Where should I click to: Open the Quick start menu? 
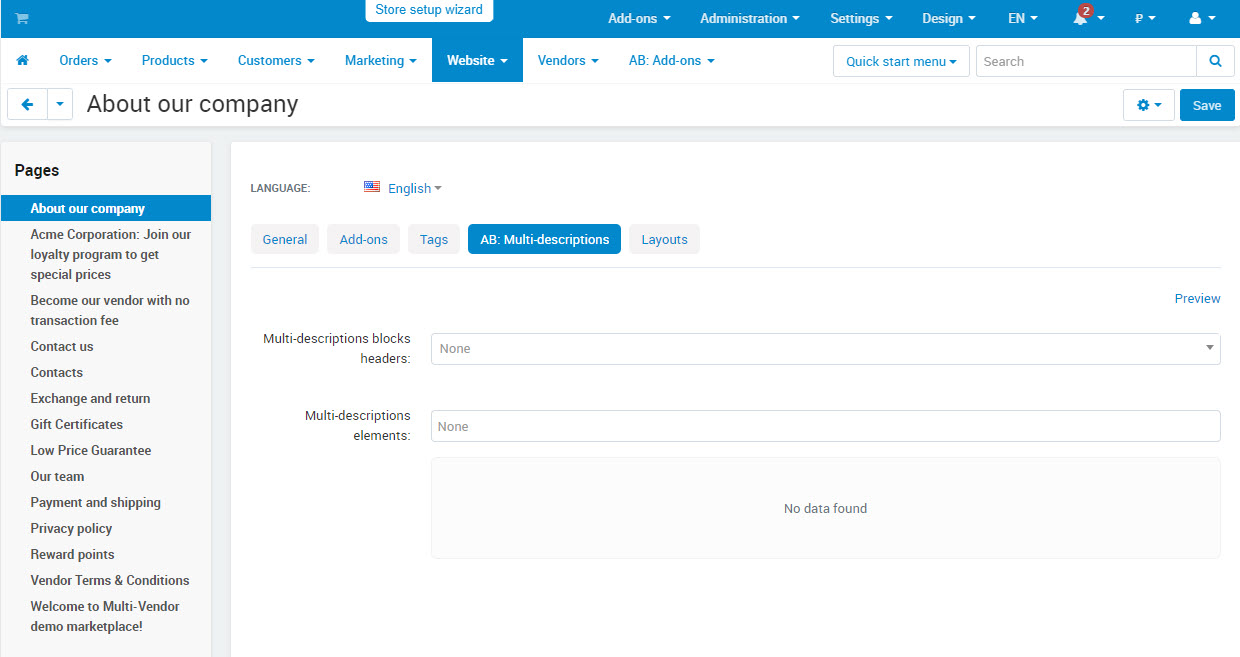point(900,60)
